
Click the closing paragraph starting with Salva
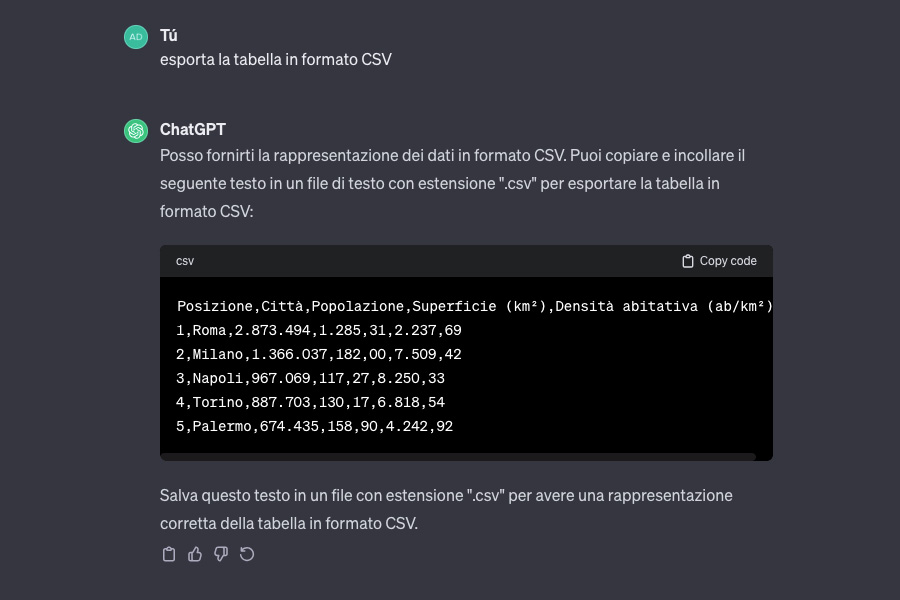tap(446, 509)
